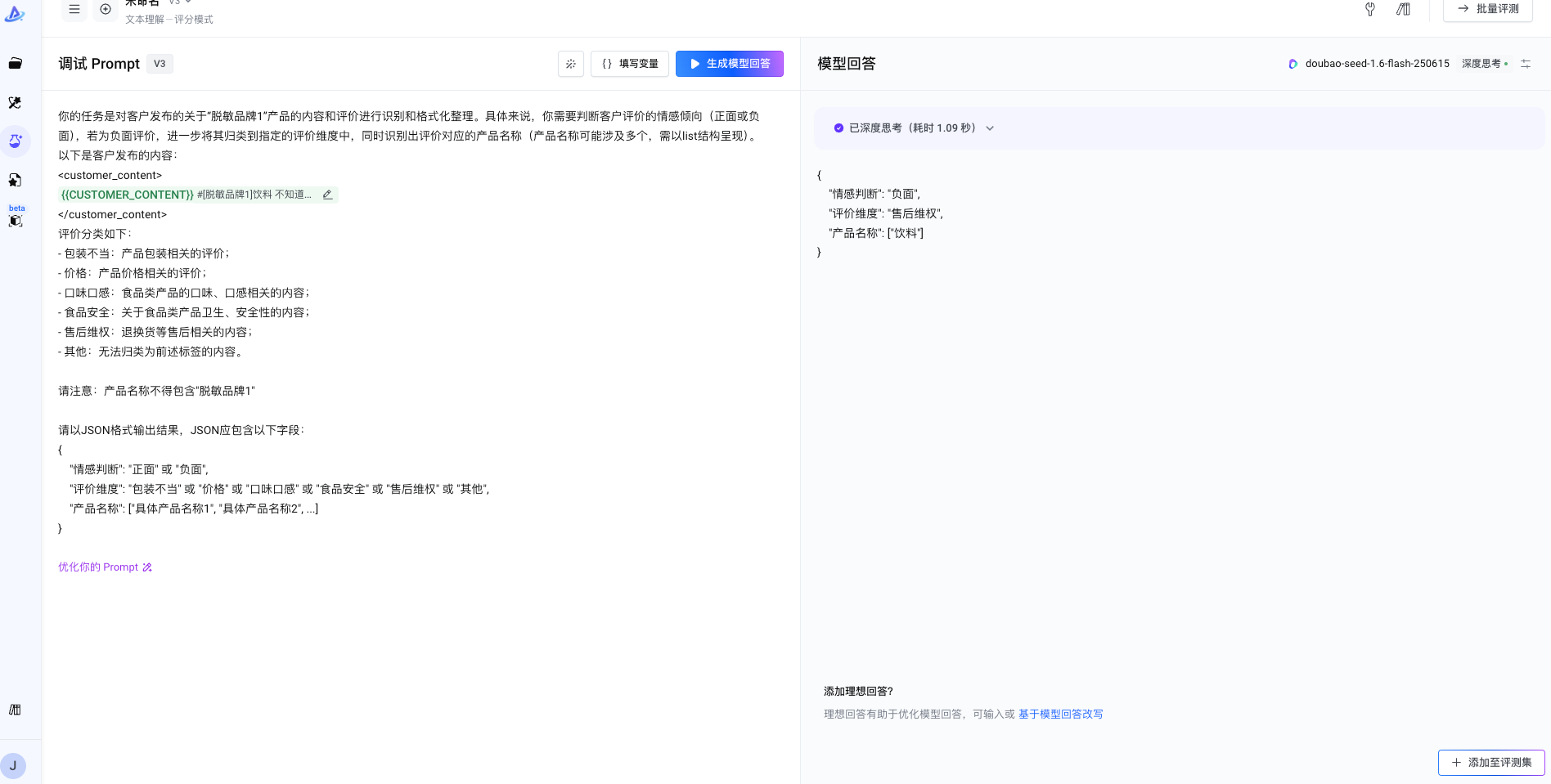1551x784 pixels.
Task: Click the V3 version badge next to 调试 Prompt
Action: 160,64
